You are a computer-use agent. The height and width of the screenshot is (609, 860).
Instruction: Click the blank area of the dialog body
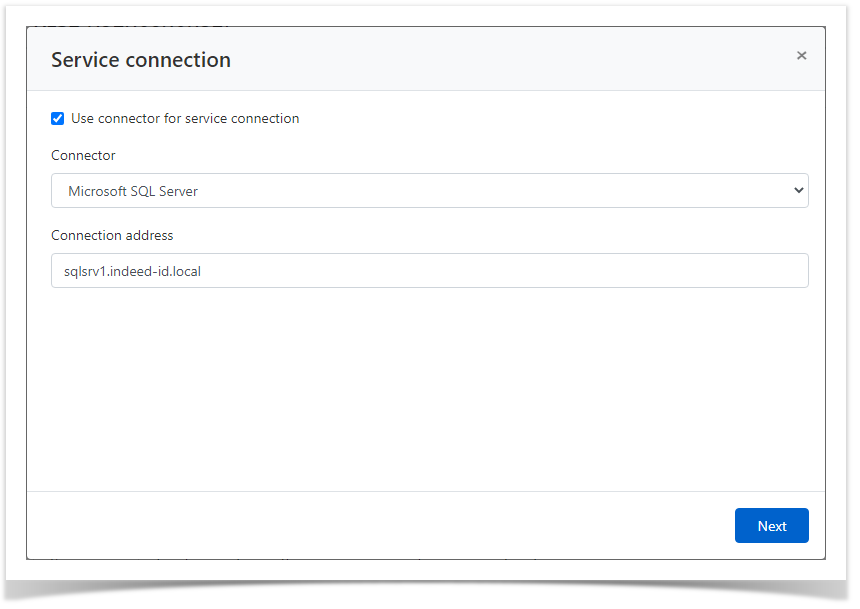[x=426, y=390]
